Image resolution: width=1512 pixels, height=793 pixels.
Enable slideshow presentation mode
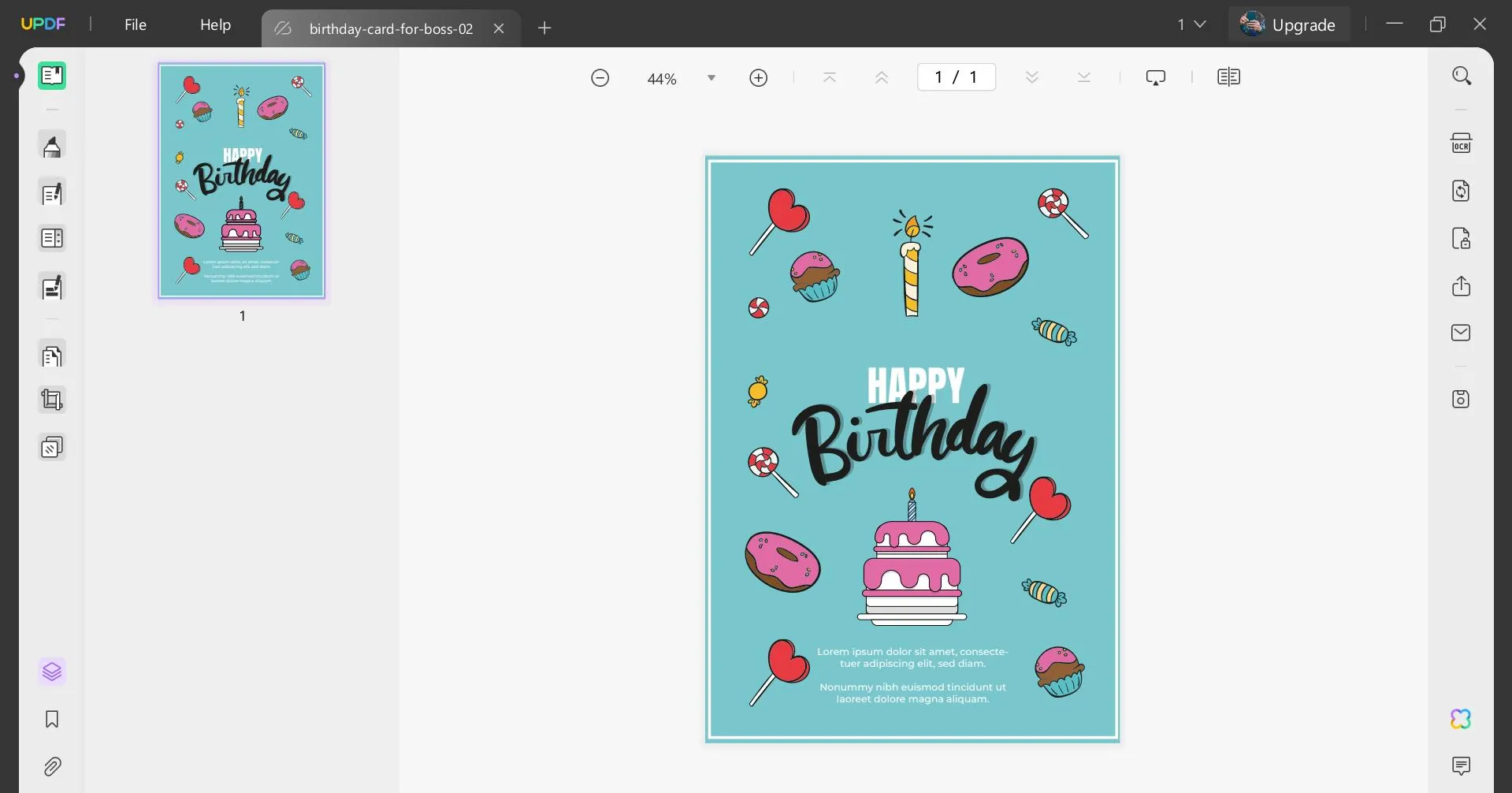click(x=1155, y=76)
